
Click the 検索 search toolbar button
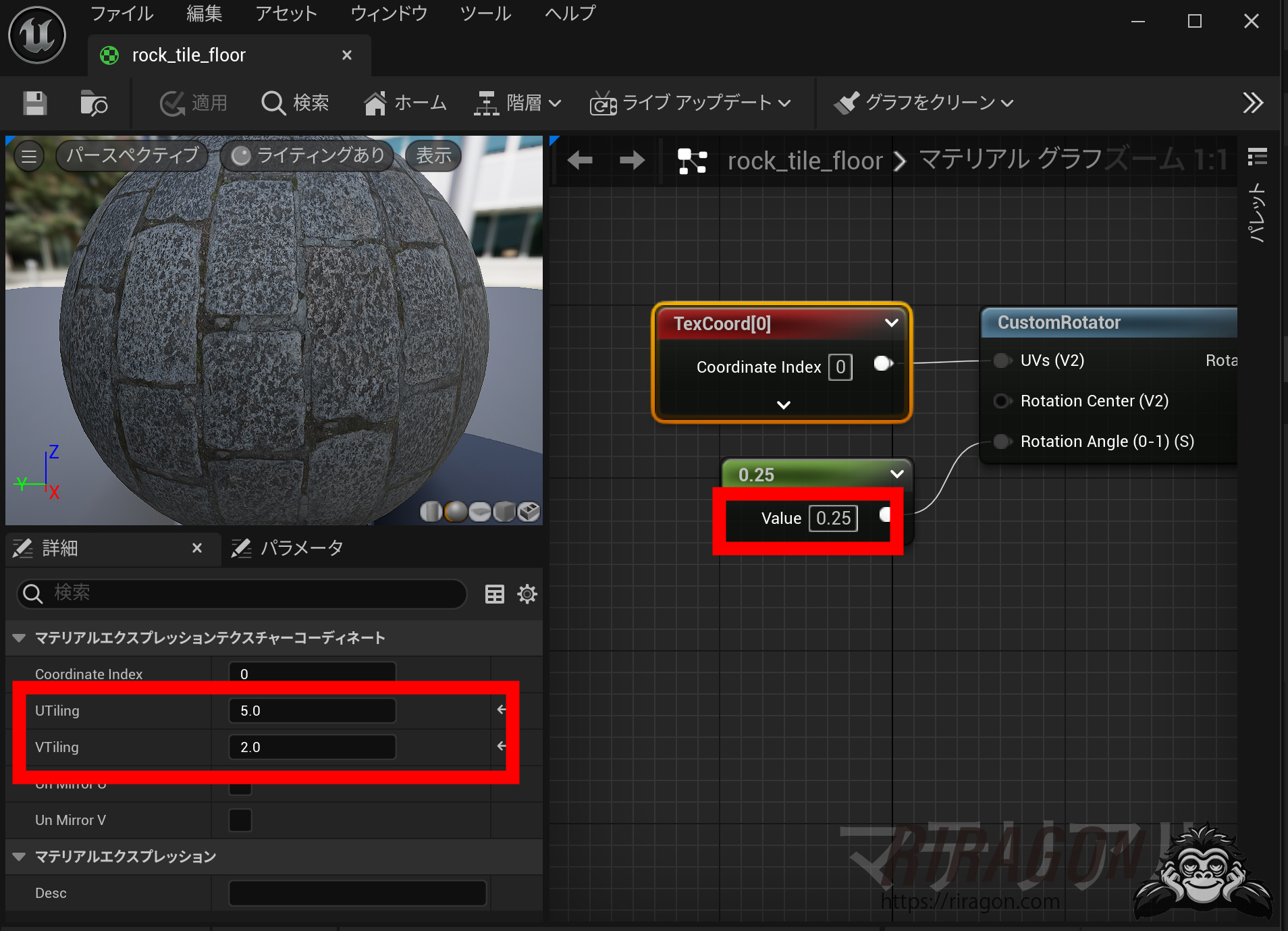[295, 103]
